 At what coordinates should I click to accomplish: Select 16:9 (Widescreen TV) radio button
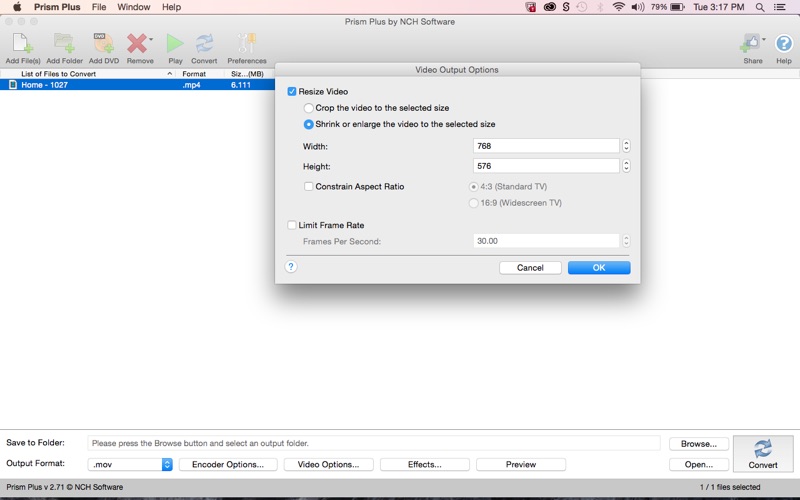click(473, 203)
